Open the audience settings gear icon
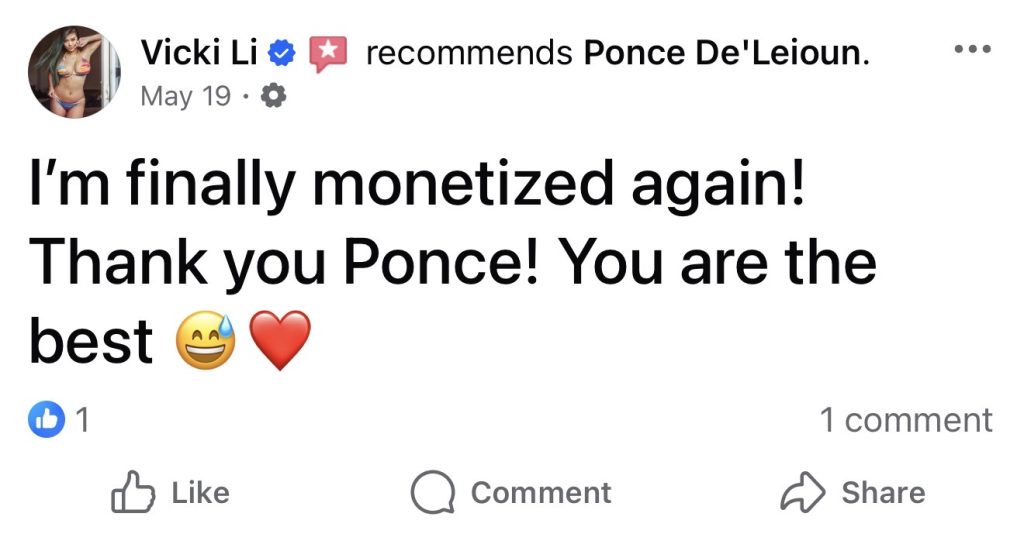This screenshot has width=1024, height=534. coord(272,97)
